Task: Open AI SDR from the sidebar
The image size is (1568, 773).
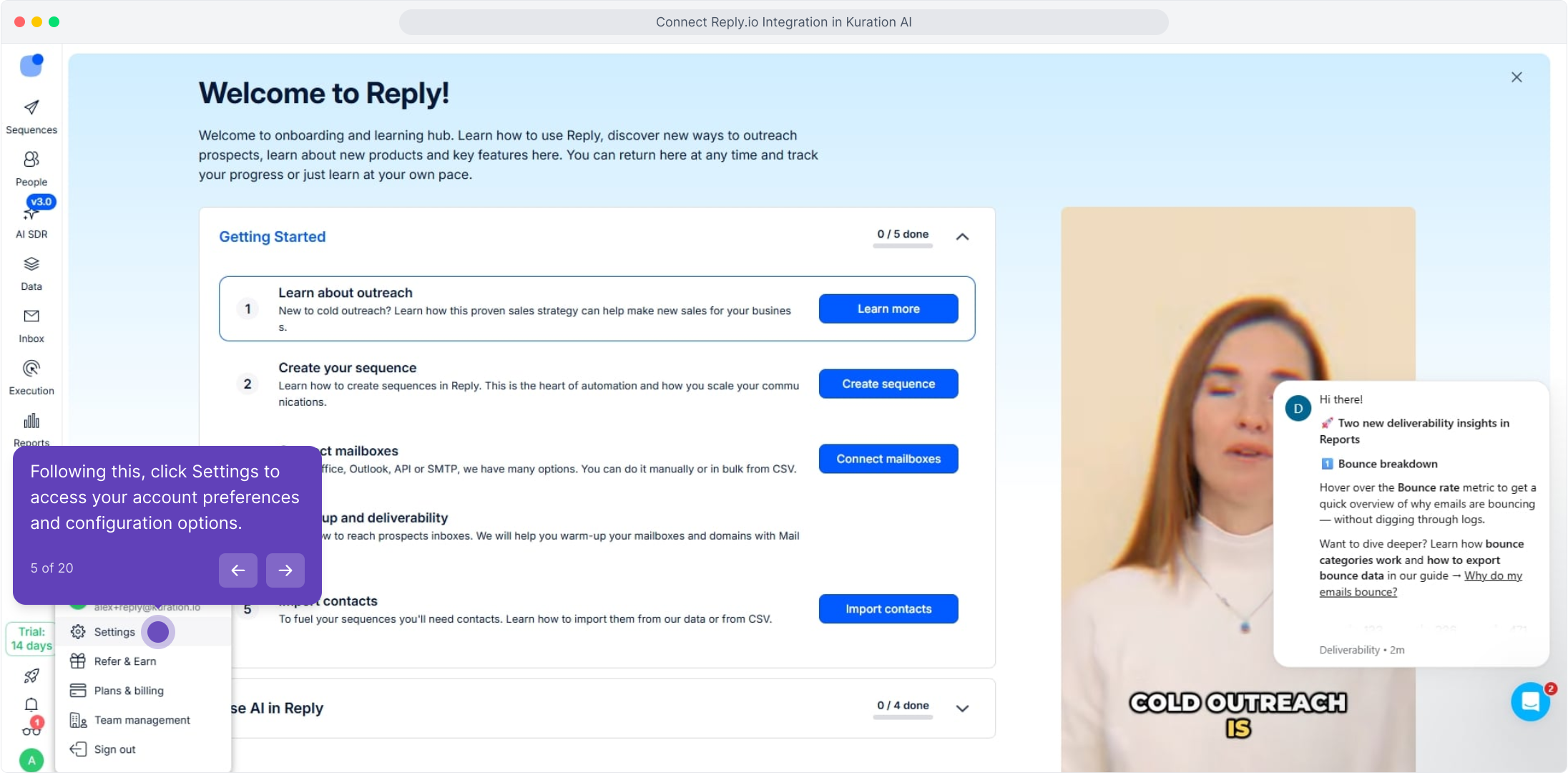Action: point(31,222)
